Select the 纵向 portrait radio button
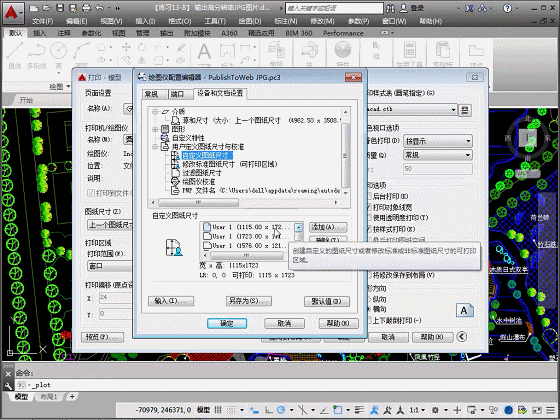The image size is (560, 420). (x=369, y=299)
